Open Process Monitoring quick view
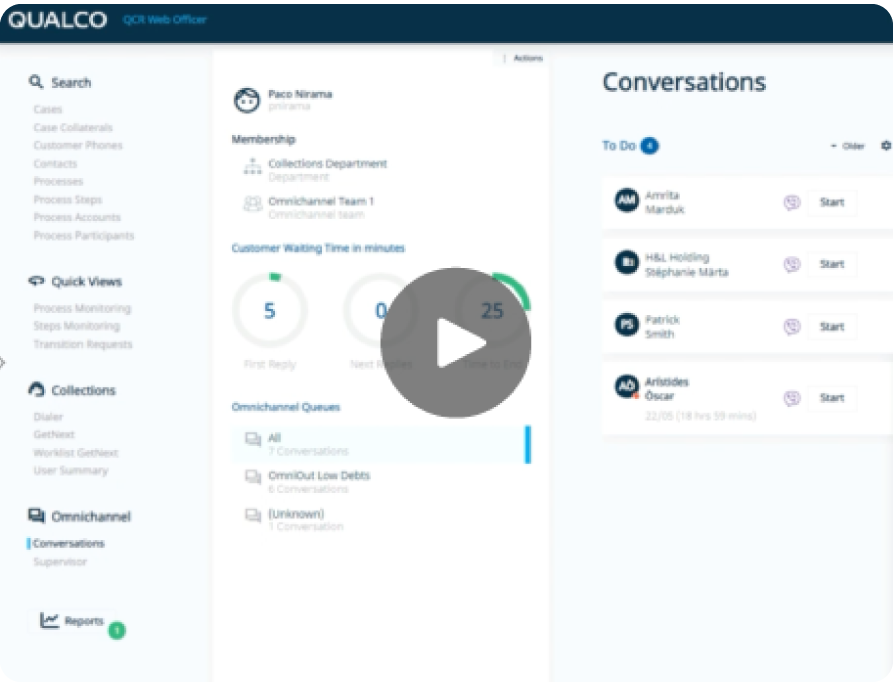Viewport: 893px width, 686px height. point(82,308)
